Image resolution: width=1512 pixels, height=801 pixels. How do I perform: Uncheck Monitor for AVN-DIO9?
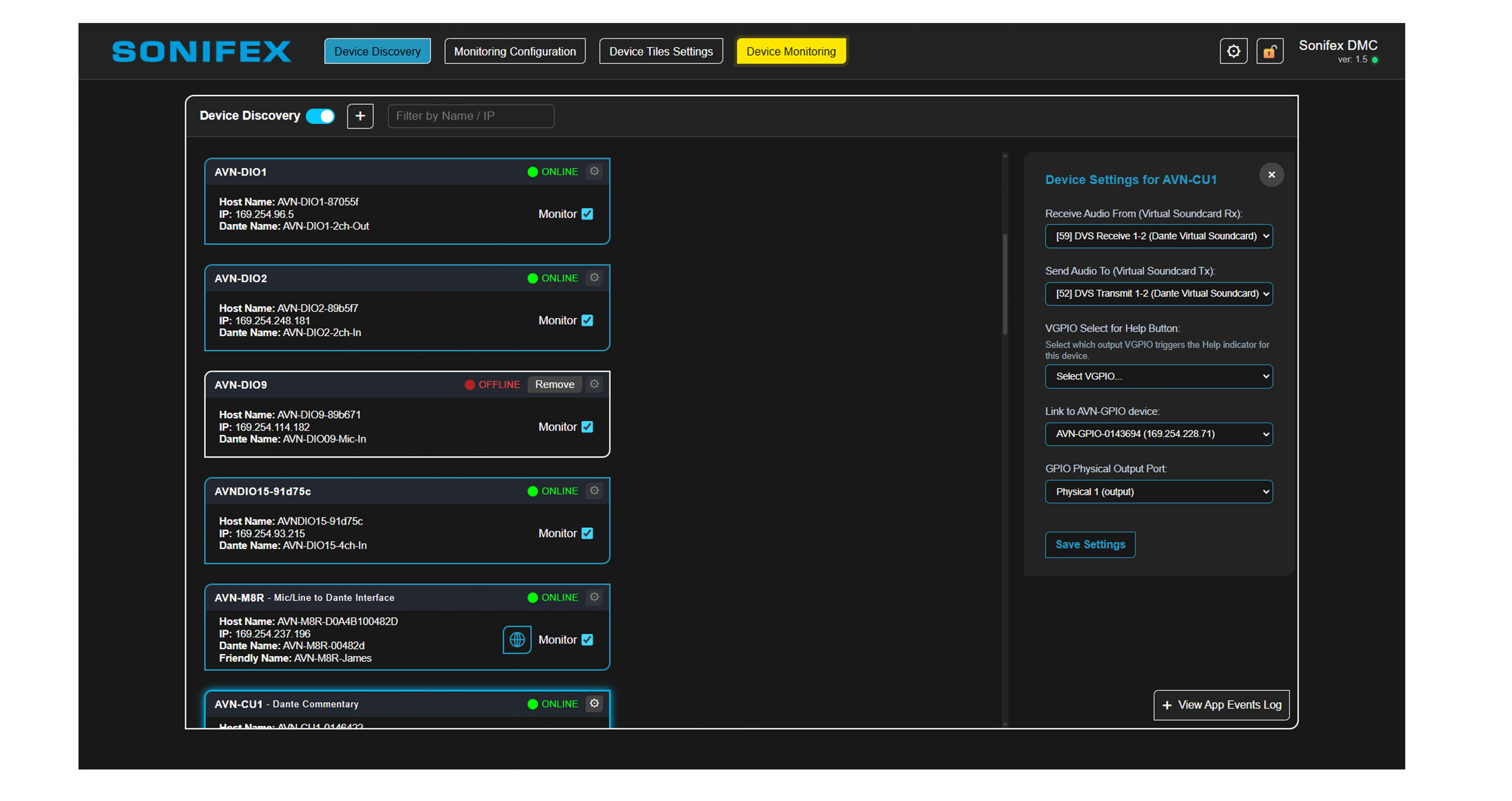(587, 426)
